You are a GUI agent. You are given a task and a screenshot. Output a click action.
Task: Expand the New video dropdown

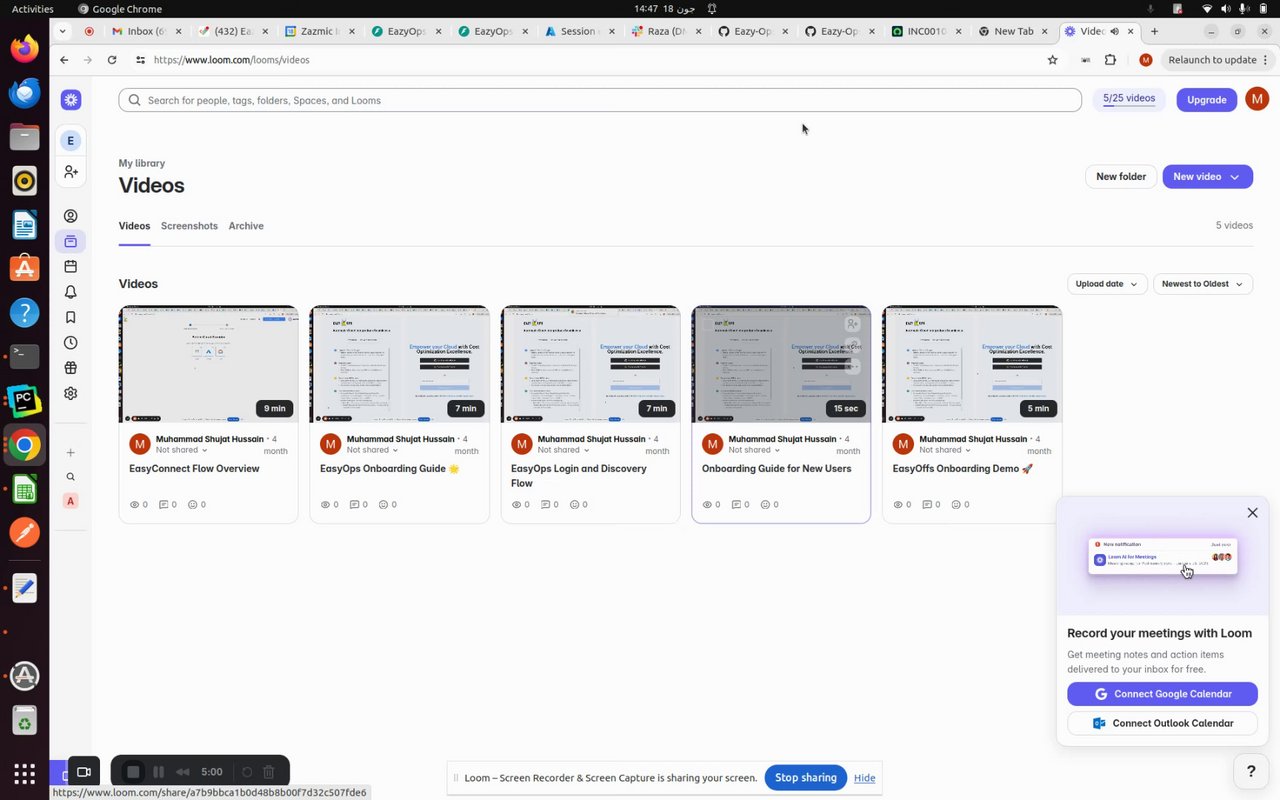click(x=1235, y=177)
